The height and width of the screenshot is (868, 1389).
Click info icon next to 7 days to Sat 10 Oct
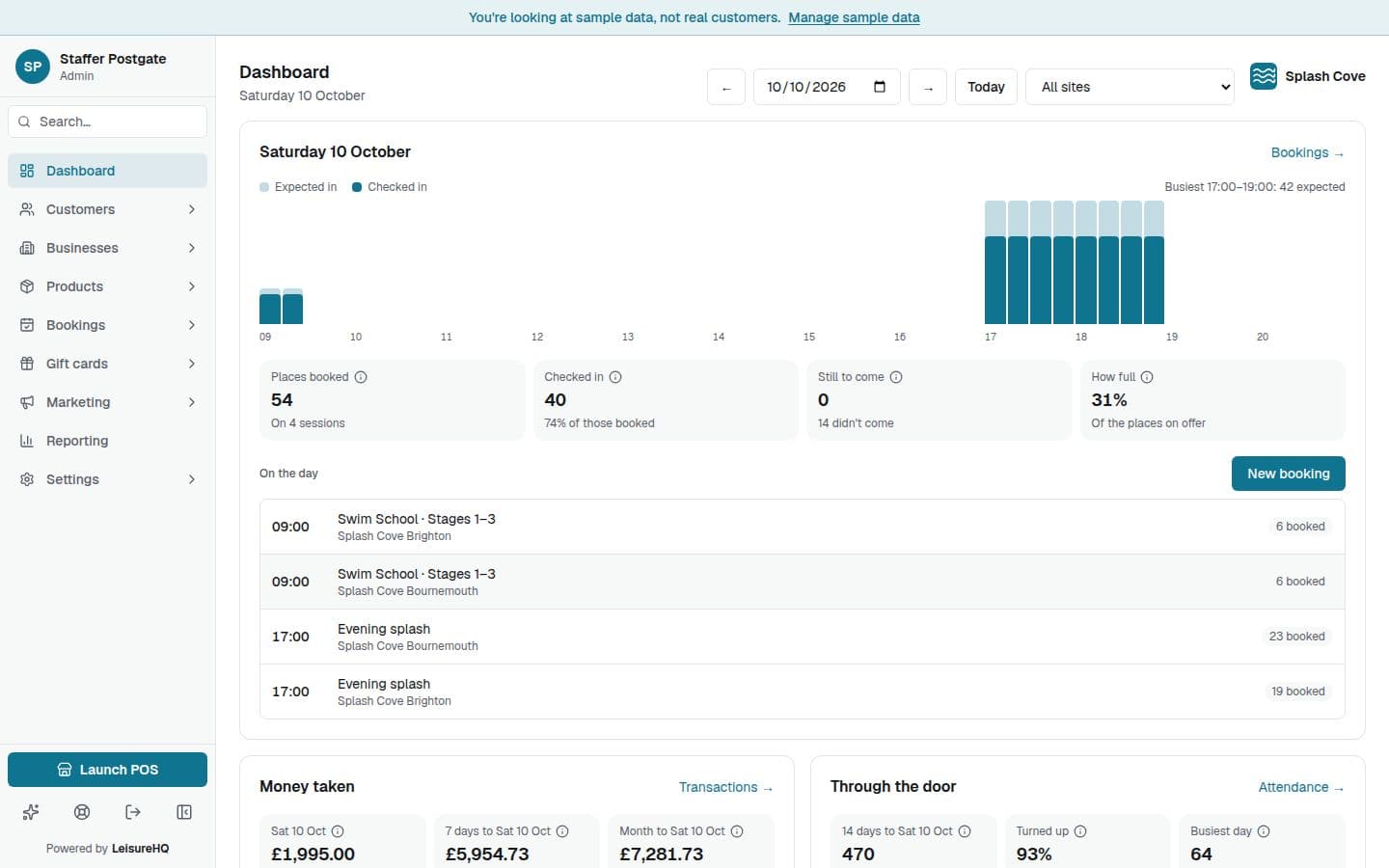562,831
